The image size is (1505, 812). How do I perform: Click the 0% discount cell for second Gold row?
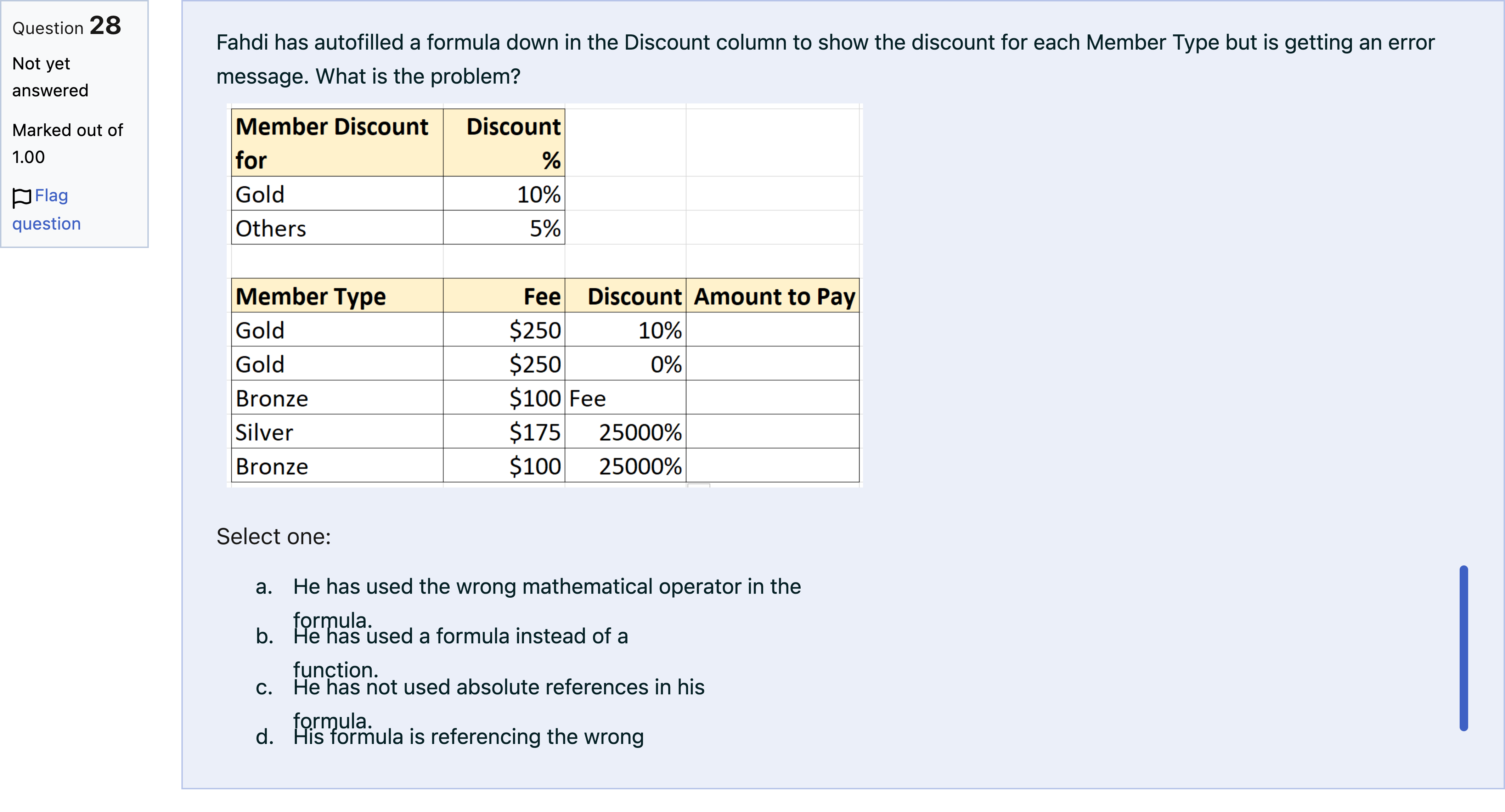pos(625,364)
